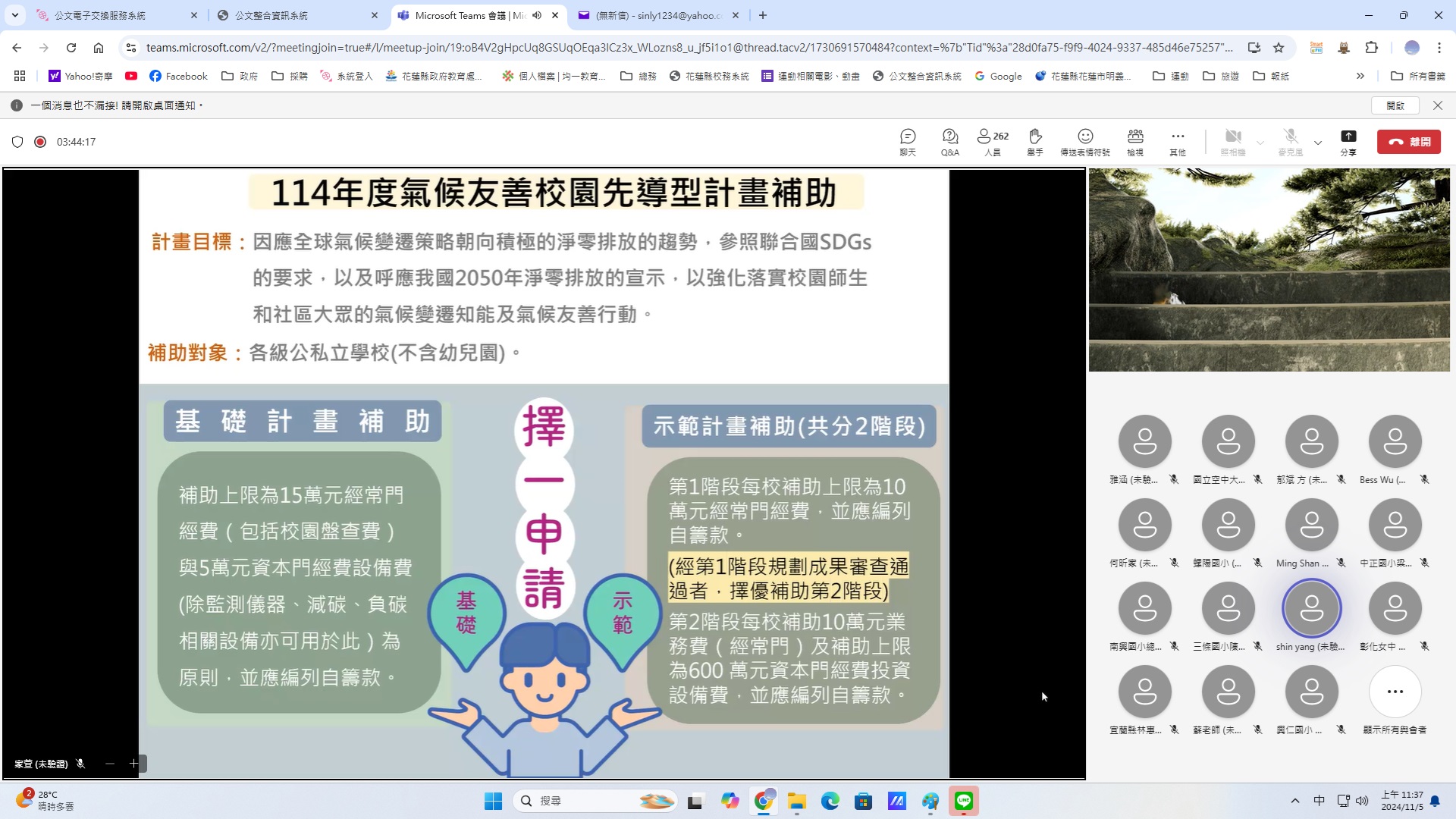Zoom in shared content with plus control
This screenshot has width=1456, height=819.
point(133,764)
